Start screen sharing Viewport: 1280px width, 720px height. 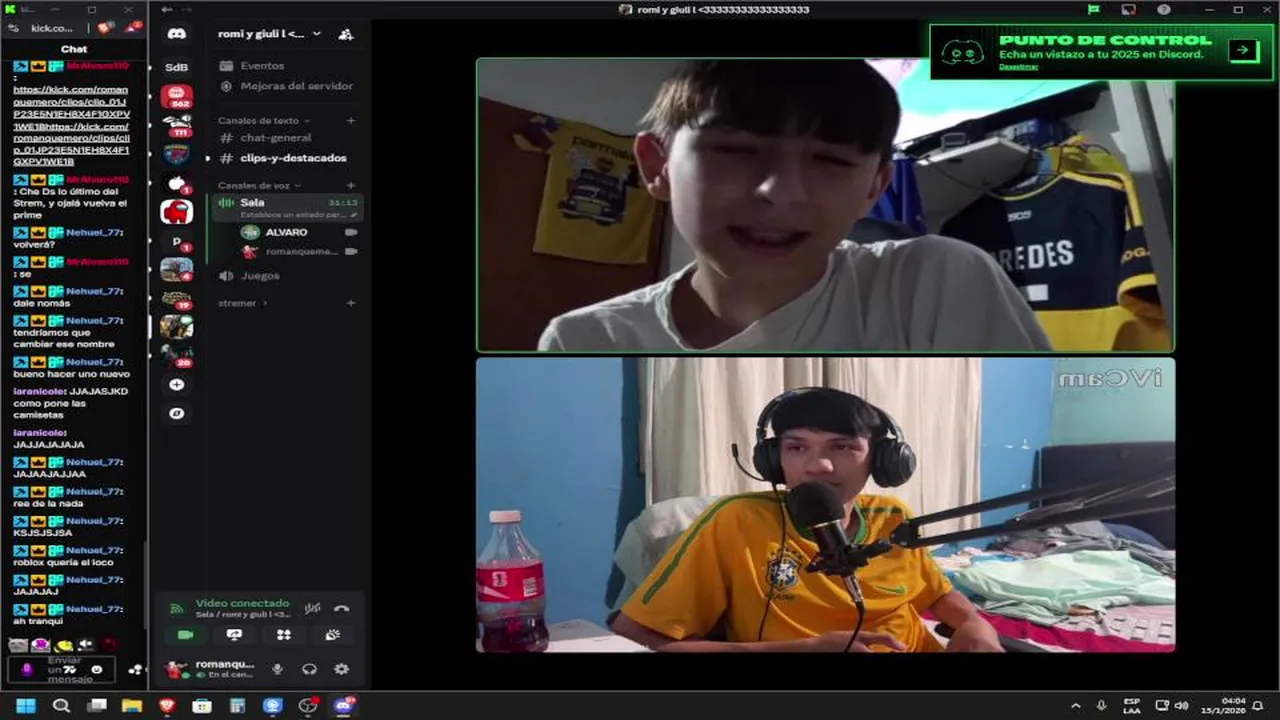234,635
